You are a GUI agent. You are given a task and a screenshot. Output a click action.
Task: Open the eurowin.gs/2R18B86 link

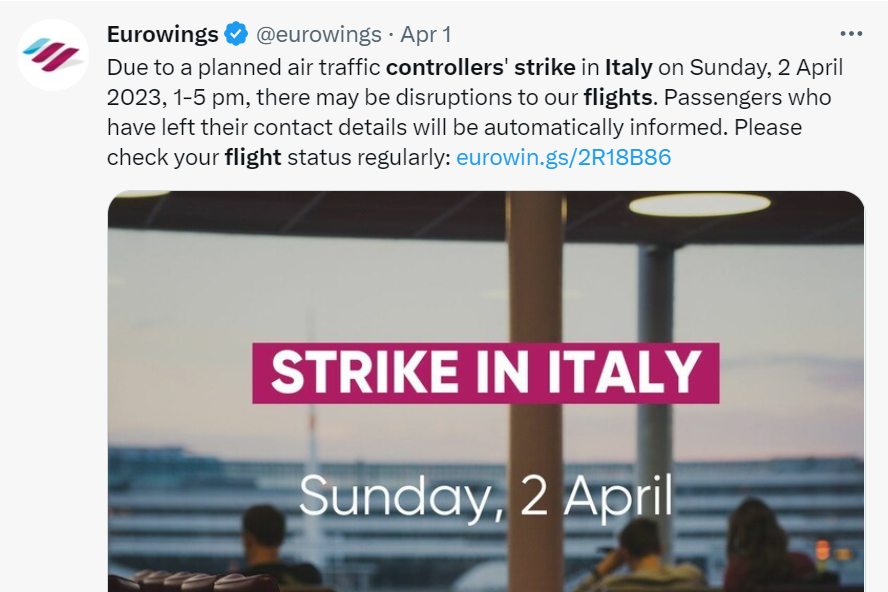[x=563, y=157]
